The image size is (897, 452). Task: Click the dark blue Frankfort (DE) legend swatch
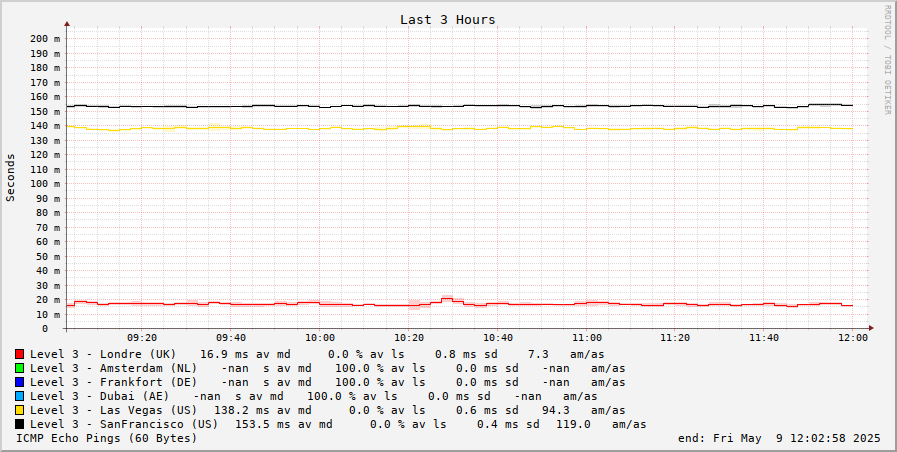(x=20, y=382)
